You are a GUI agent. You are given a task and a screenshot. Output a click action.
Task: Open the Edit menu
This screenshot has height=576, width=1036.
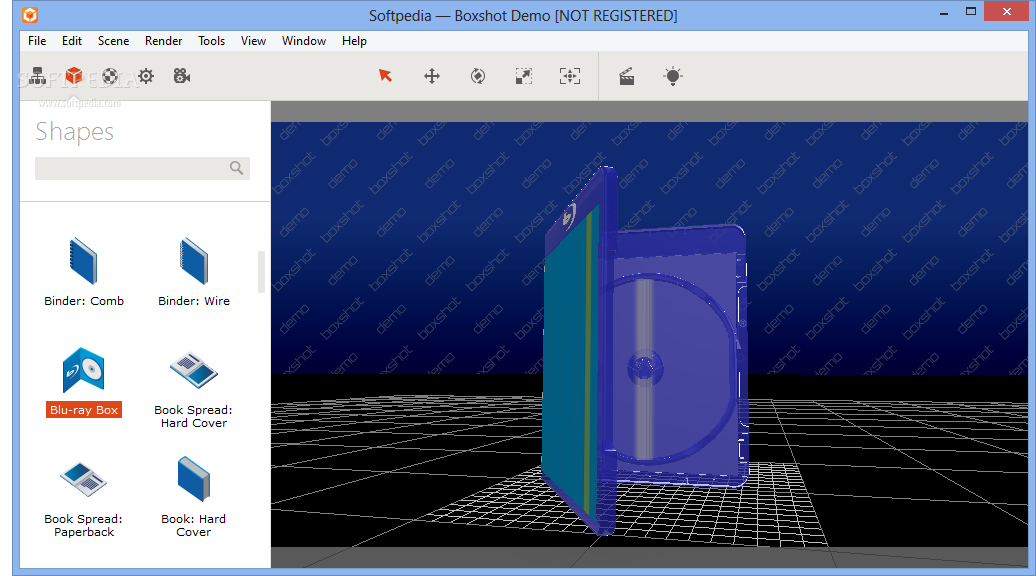(x=72, y=41)
